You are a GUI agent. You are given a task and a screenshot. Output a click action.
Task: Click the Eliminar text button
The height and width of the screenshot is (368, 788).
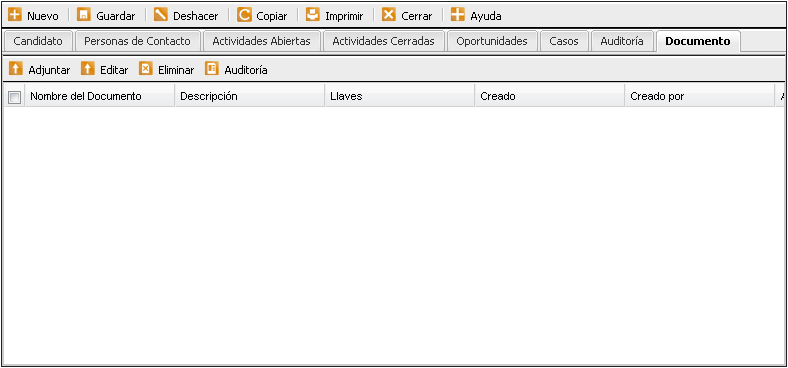click(x=176, y=70)
